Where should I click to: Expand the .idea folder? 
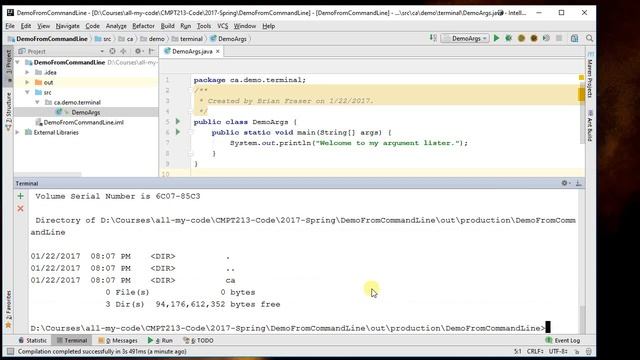coord(27,72)
